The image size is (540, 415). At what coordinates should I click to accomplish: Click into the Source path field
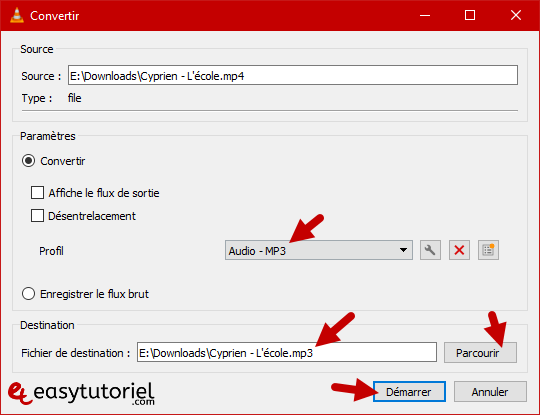pyautogui.click(x=293, y=75)
